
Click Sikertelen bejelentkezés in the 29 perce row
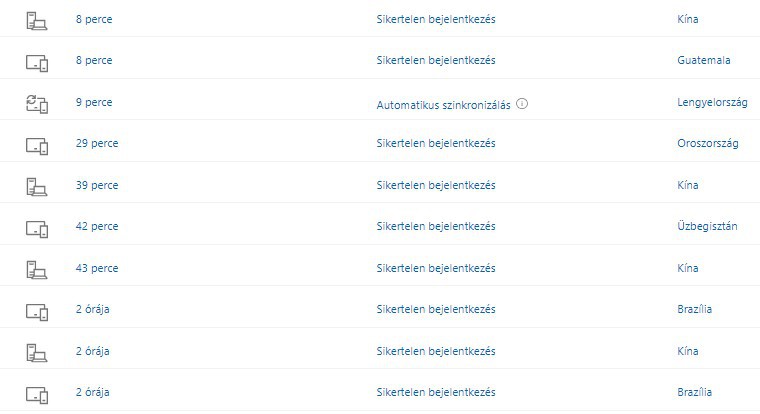(x=436, y=143)
